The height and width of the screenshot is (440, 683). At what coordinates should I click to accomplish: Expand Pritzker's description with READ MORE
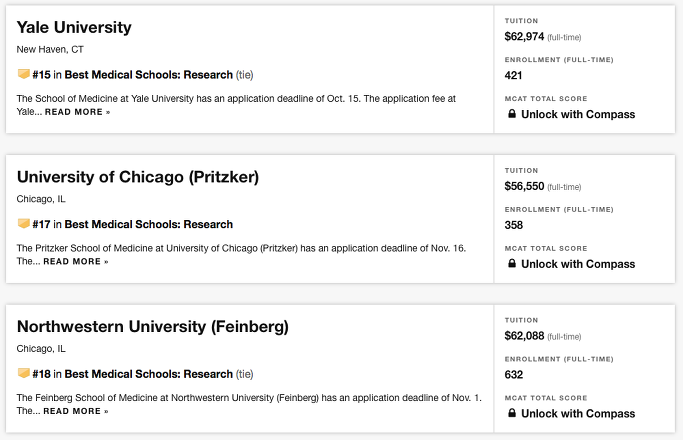tap(76, 261)
